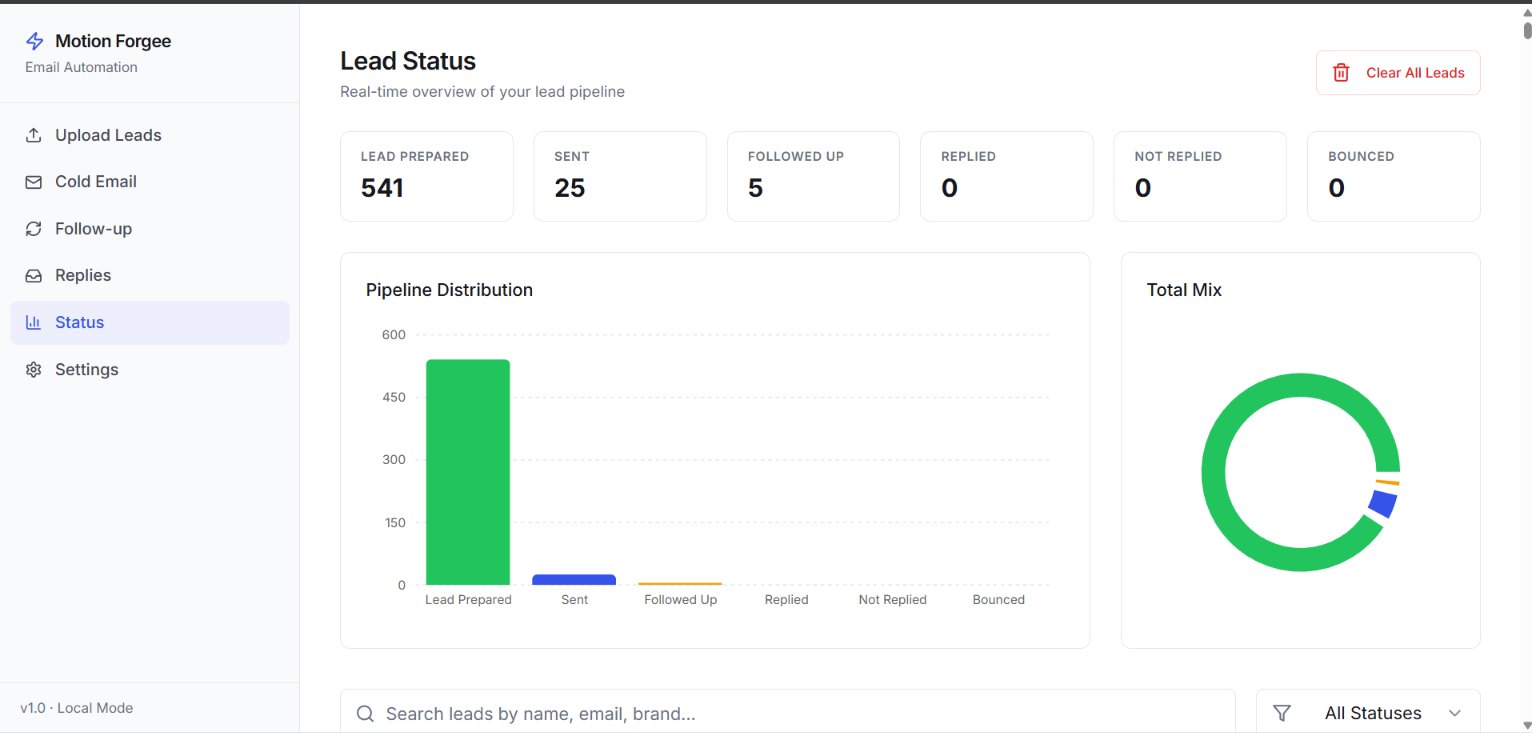Screen dimensions: 1532x733
Task: Focus the search leads input field
Action: point(788,713)
